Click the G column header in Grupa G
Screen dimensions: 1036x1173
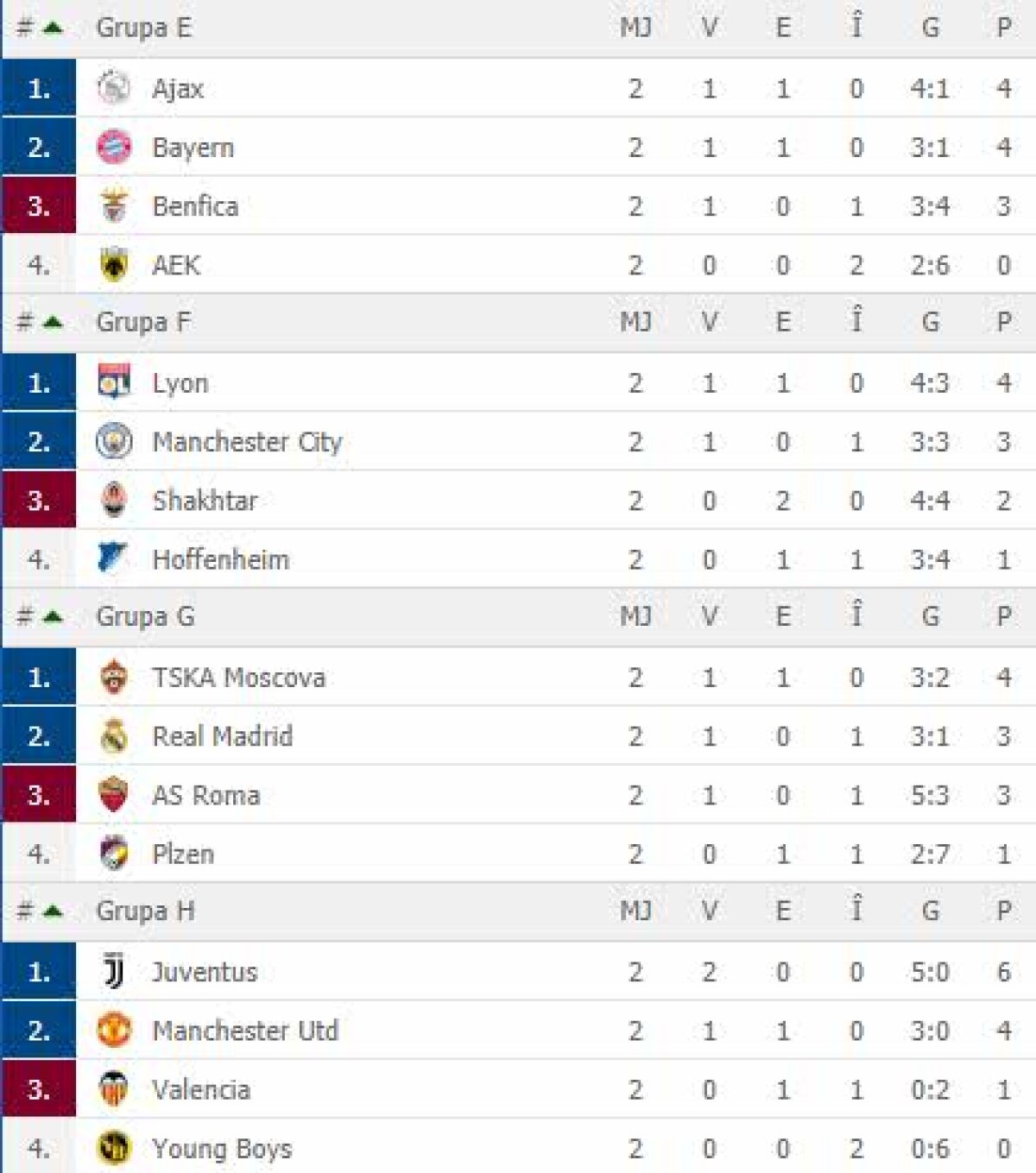pos(930,616)
